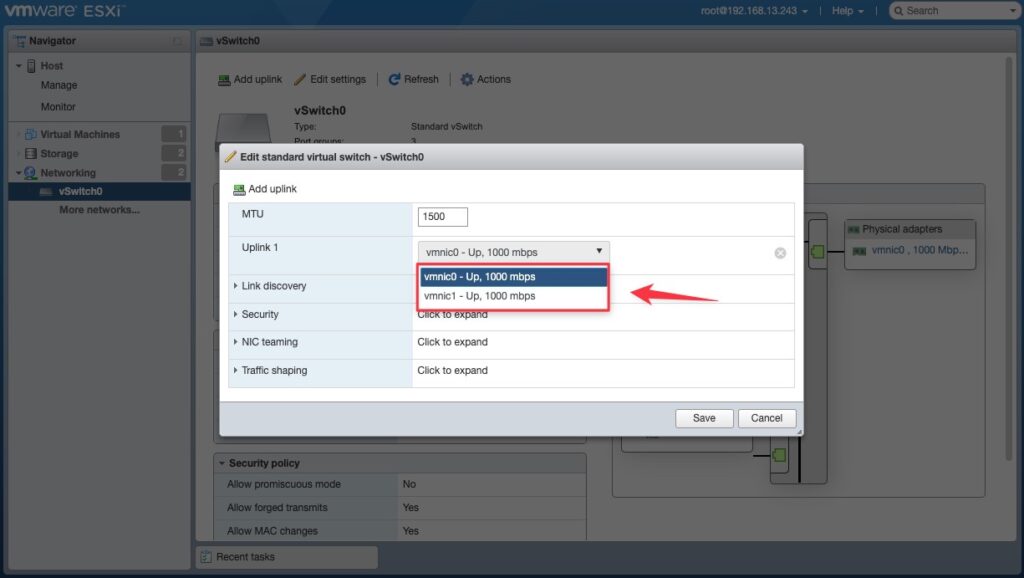Click the vSwitch0 icon in the Navigator tree
1024x578 pixels.
point(45,192)
